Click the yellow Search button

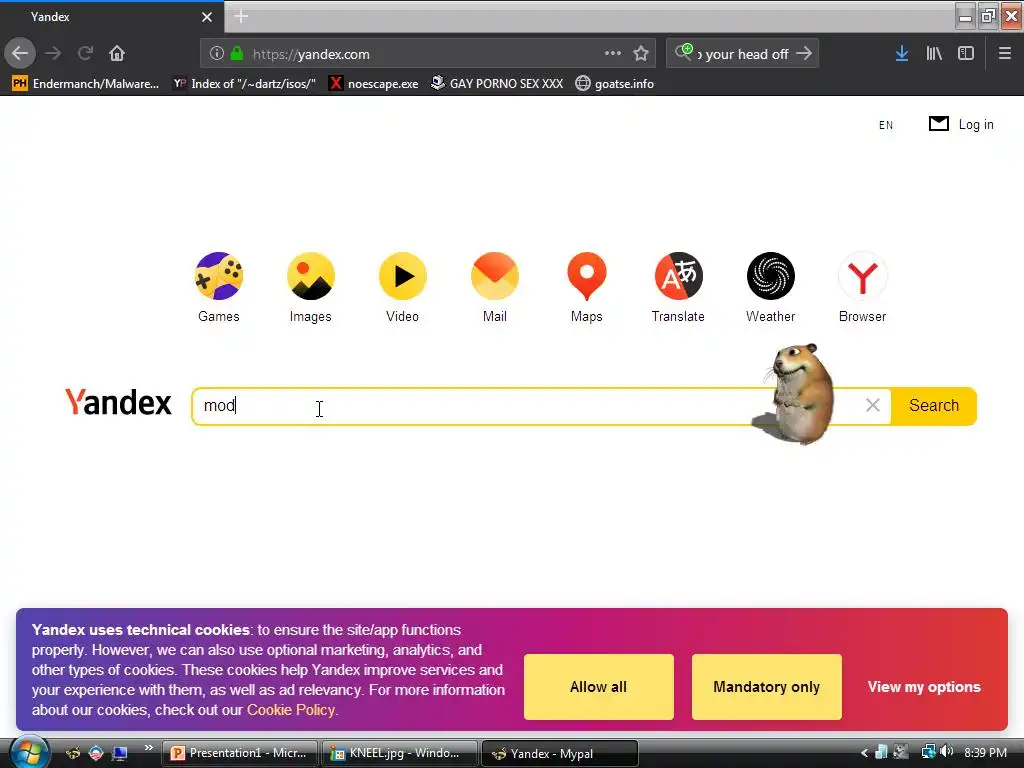[x=934, y=406]
